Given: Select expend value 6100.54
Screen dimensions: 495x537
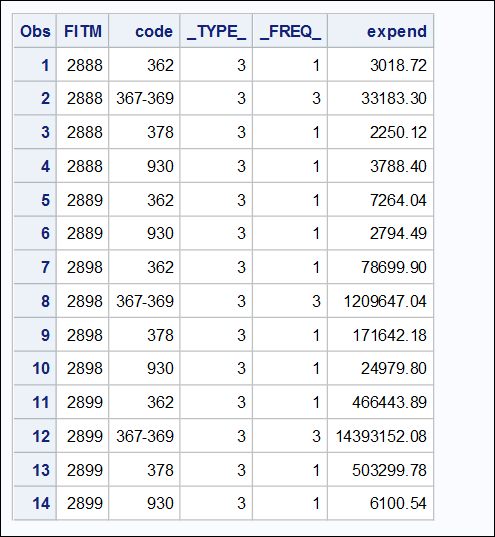Looking at the screenshot, I should (398, 503).
